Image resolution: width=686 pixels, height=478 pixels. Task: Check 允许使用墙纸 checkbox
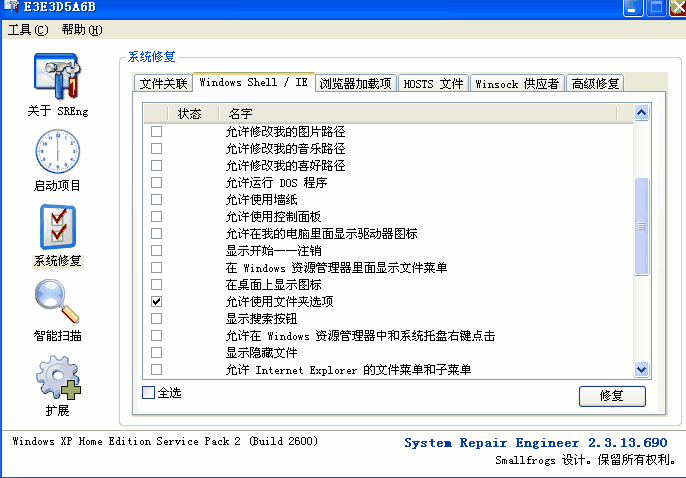tap(156, 199)
